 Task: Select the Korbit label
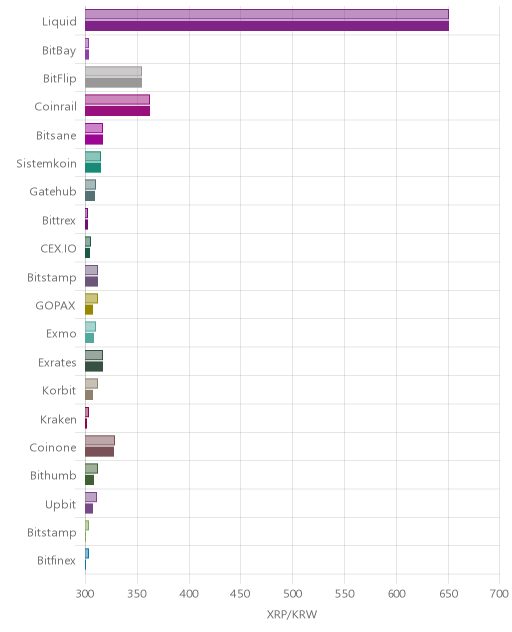tap(59, 391)
